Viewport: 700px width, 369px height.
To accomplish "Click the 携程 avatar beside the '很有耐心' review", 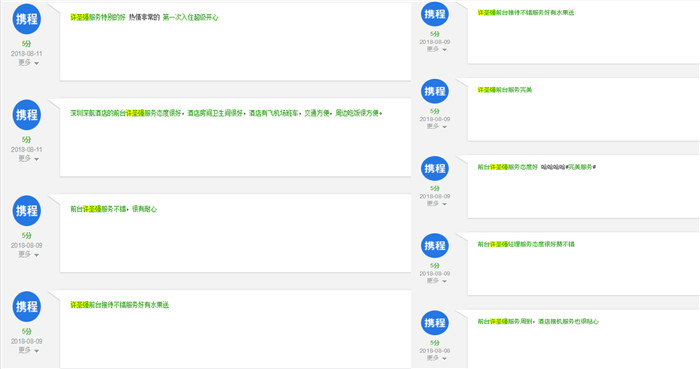I will click(27, 211).
